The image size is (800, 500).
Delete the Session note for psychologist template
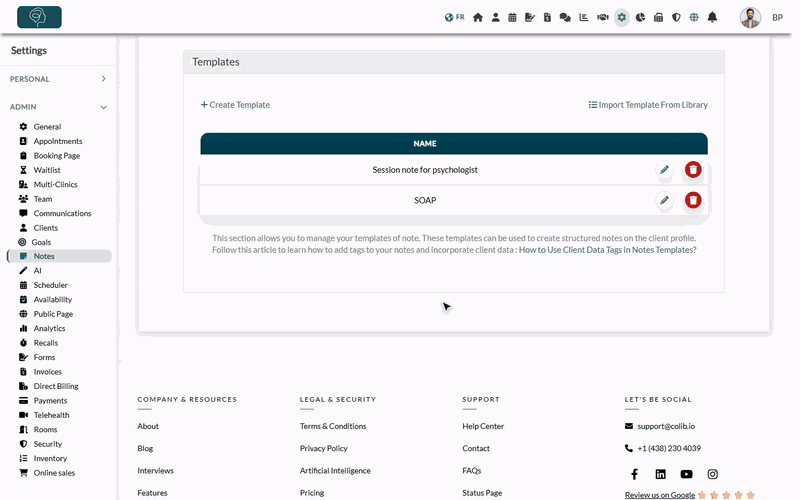pos(693,170)
